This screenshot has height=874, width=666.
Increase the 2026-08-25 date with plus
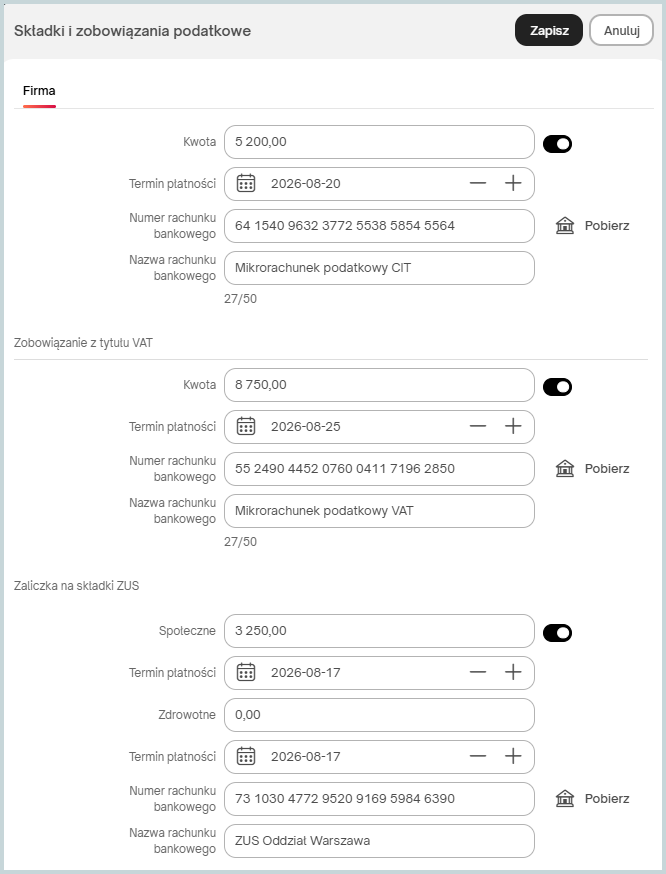[513, 426]
